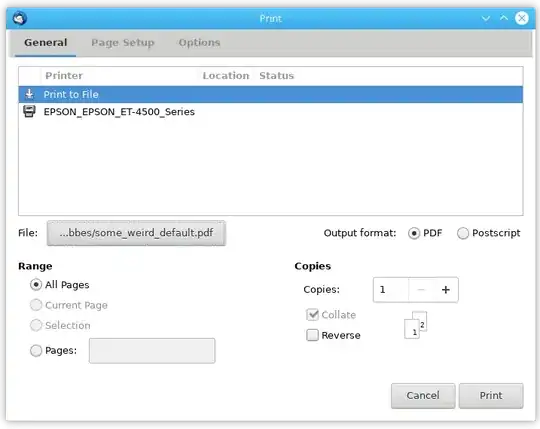Click the Print button
This screenshot has height=429, width=540.
pyautogui.click(x=491, y=396)
